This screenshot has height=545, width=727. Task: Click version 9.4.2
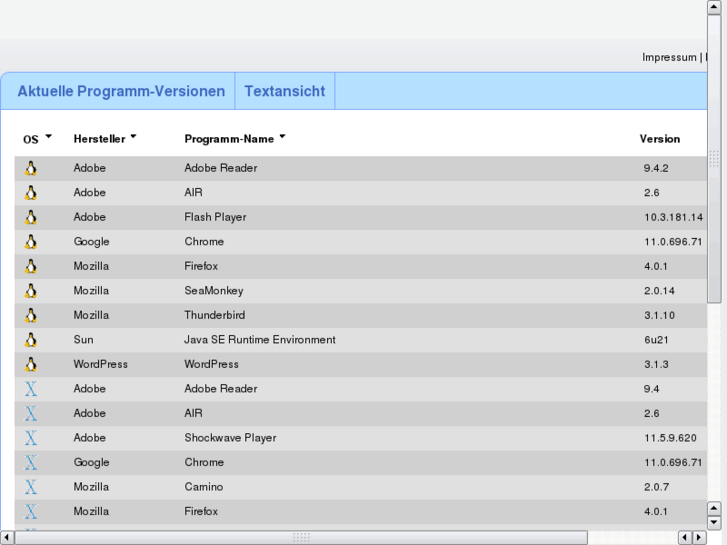[x=656, y=168]
